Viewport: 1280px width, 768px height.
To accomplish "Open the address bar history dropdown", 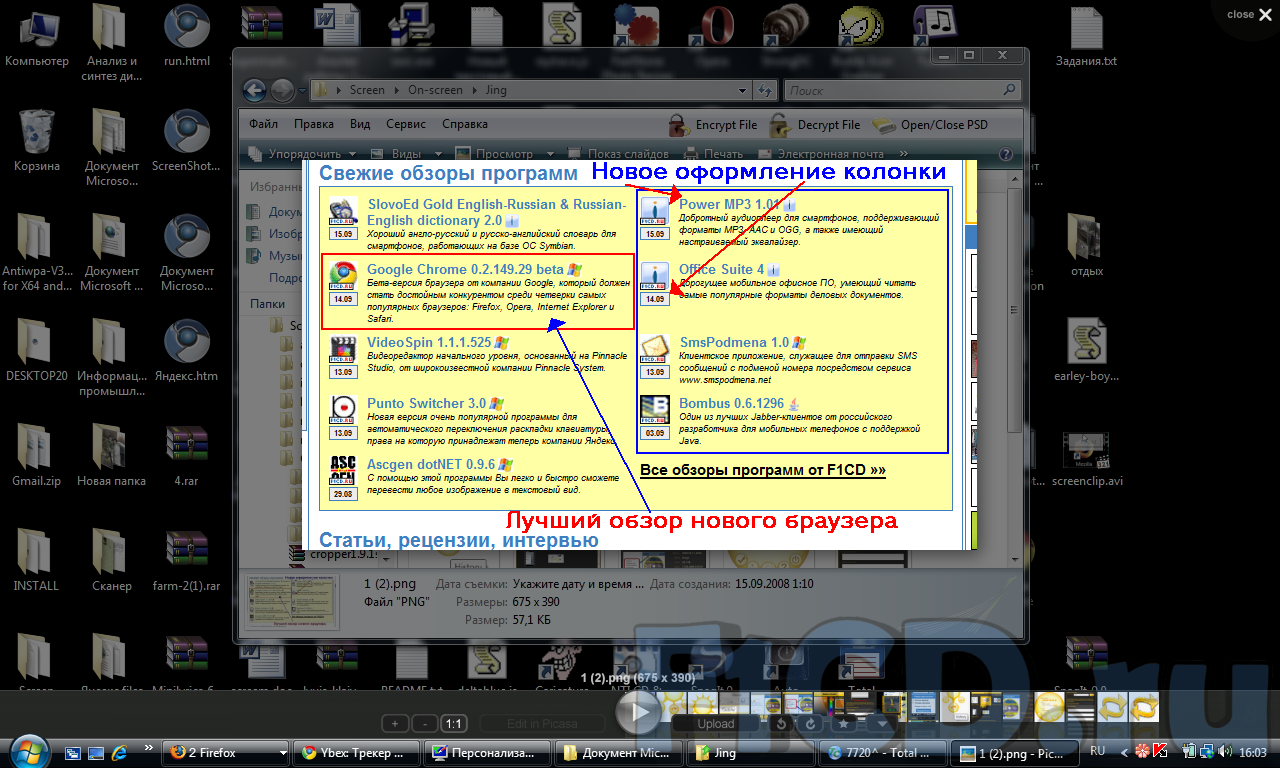I will (743, 90).
